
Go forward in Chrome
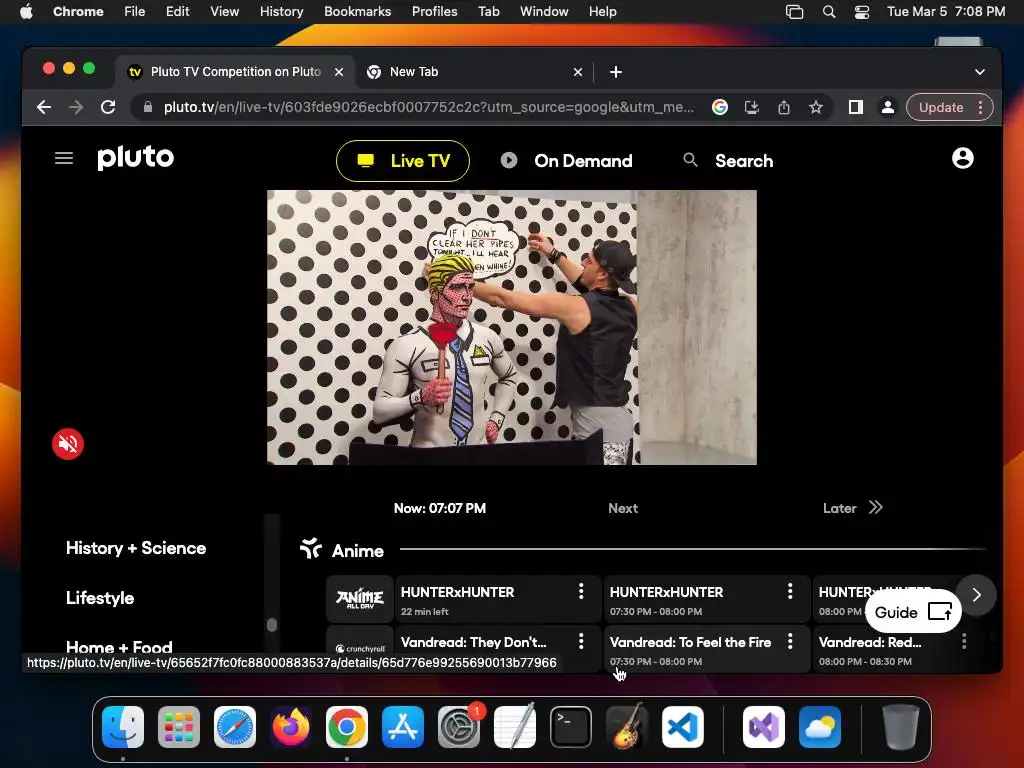(76, 107)
